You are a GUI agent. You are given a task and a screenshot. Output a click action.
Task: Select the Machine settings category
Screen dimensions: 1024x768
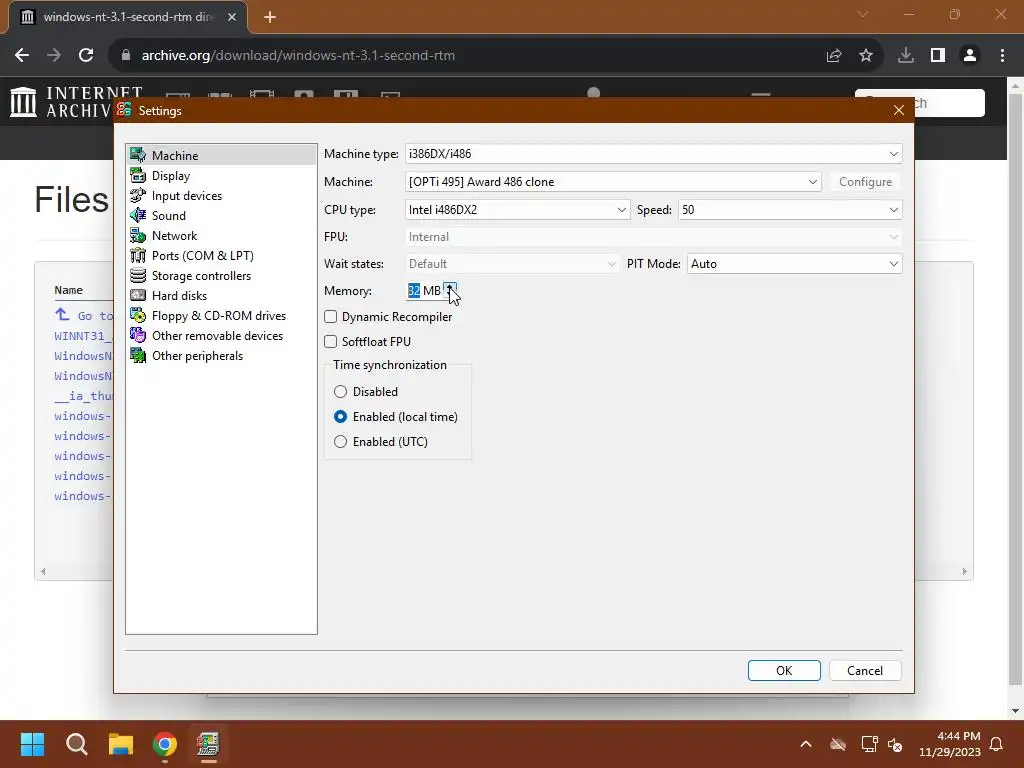[221, 155]
